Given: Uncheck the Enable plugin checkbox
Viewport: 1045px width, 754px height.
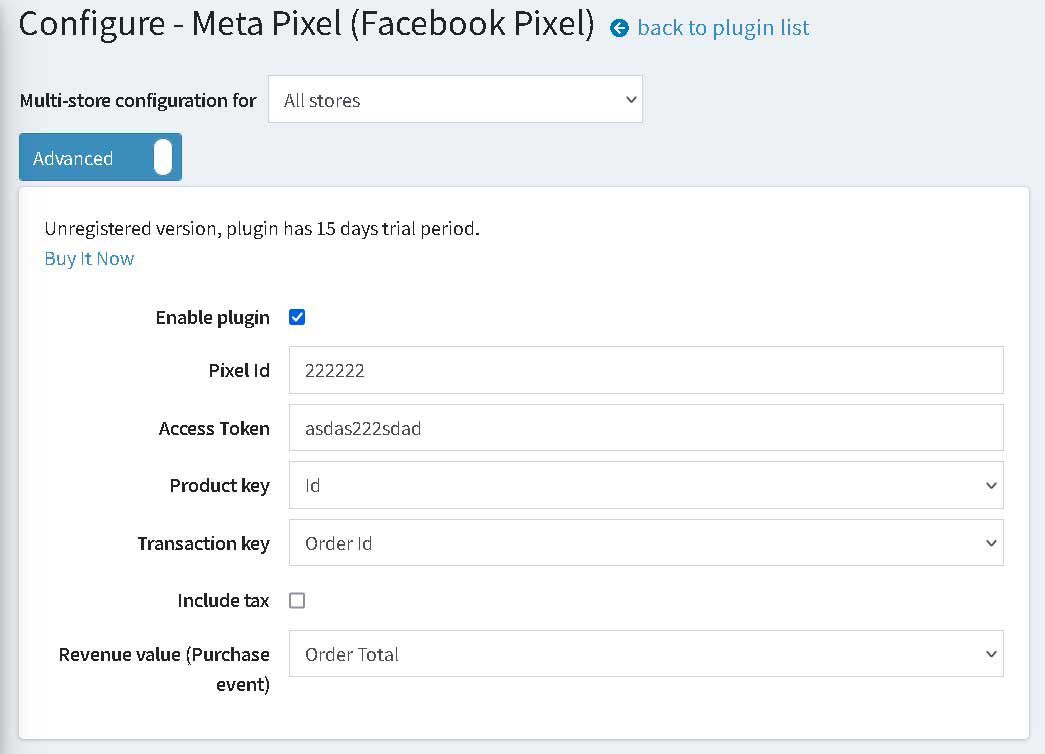Looking at the screenshot, I should [x=297, y=317].
